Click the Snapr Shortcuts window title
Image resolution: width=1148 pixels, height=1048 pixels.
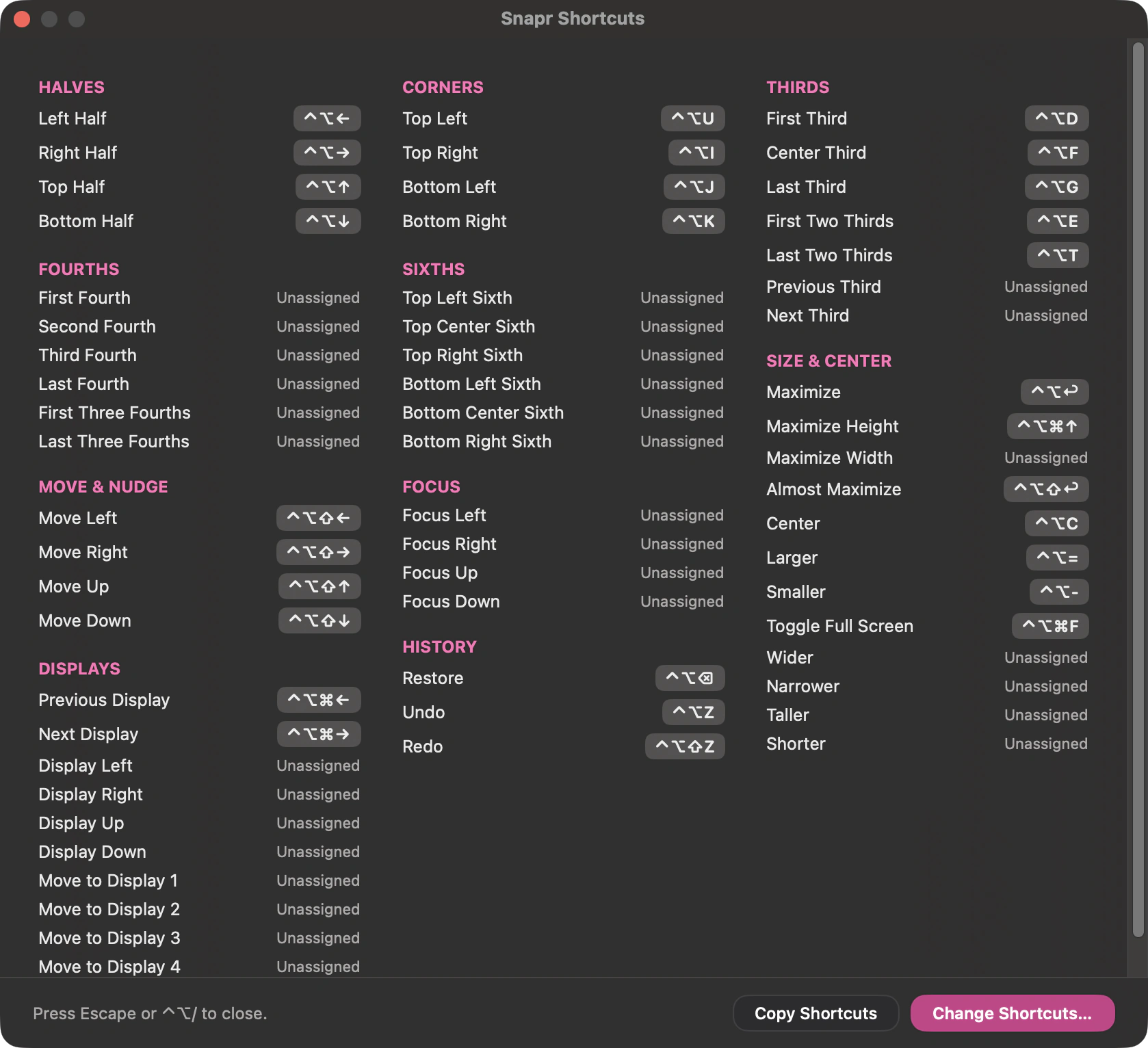click(573, 18)
